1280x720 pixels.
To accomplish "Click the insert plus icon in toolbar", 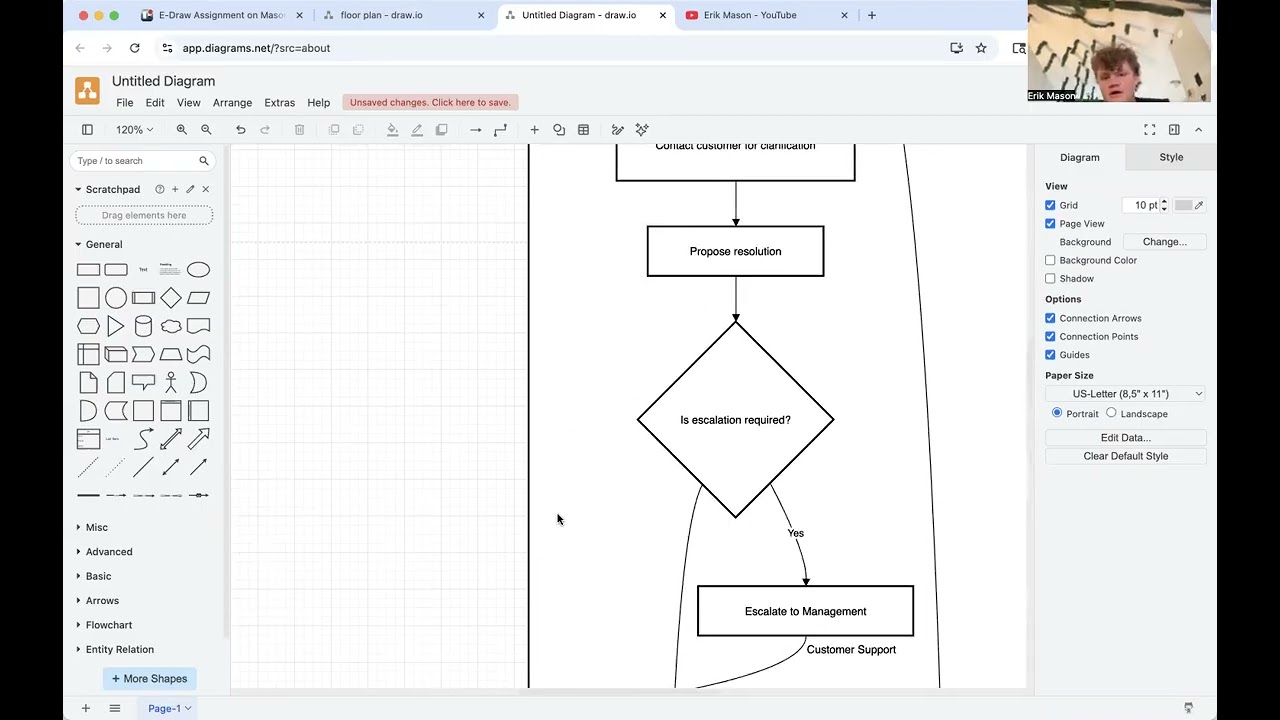I will pyautogui.click(x=534, y=130).
